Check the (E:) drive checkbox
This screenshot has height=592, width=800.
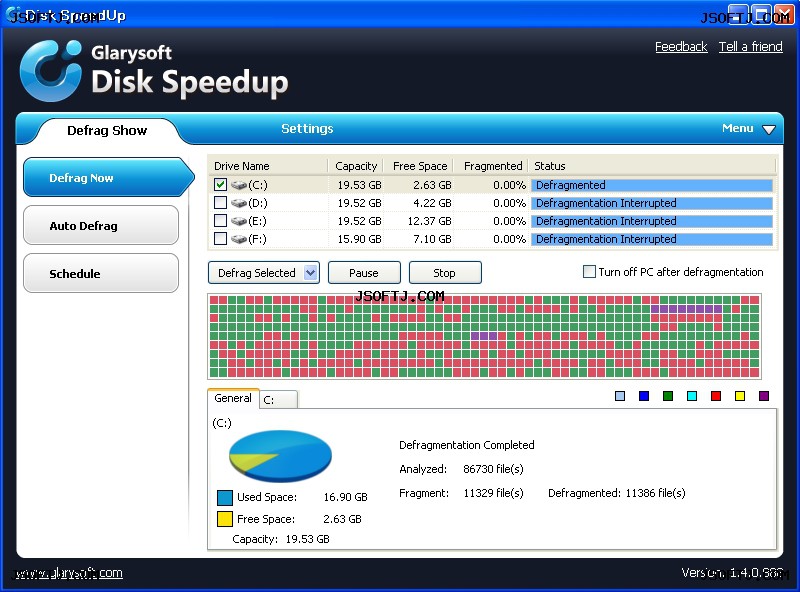click(x=220, y=220)
